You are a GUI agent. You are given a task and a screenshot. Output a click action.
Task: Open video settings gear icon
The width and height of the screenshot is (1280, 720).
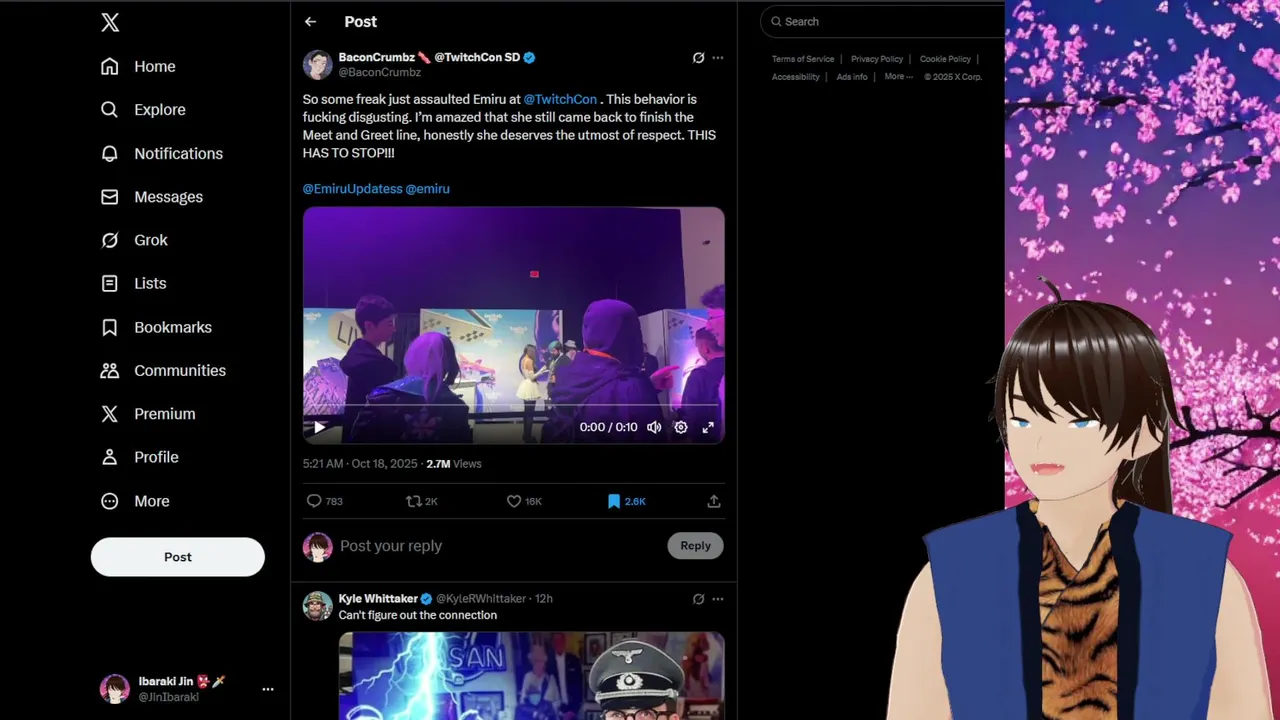tap(681, 427)
